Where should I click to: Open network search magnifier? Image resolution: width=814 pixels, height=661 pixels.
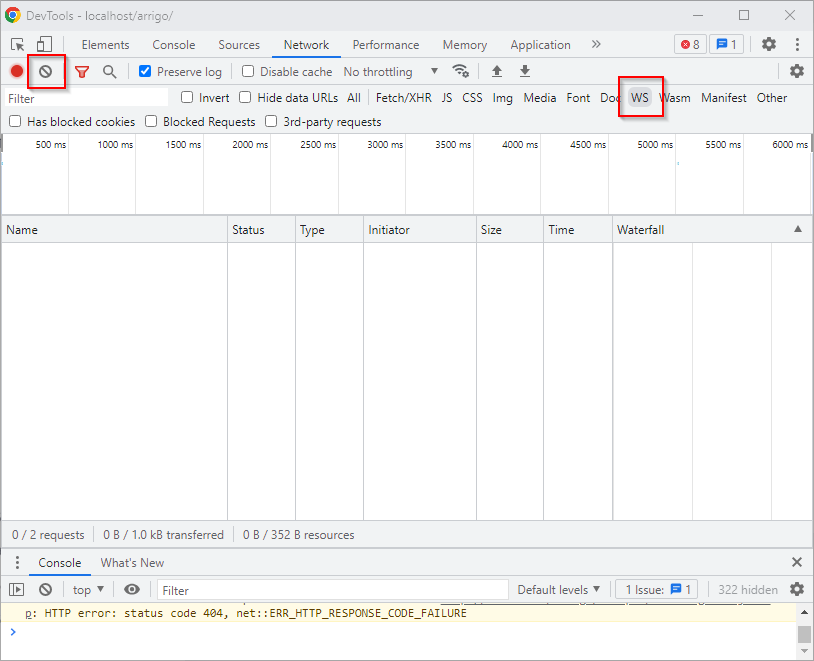click(x=110, y=71)
